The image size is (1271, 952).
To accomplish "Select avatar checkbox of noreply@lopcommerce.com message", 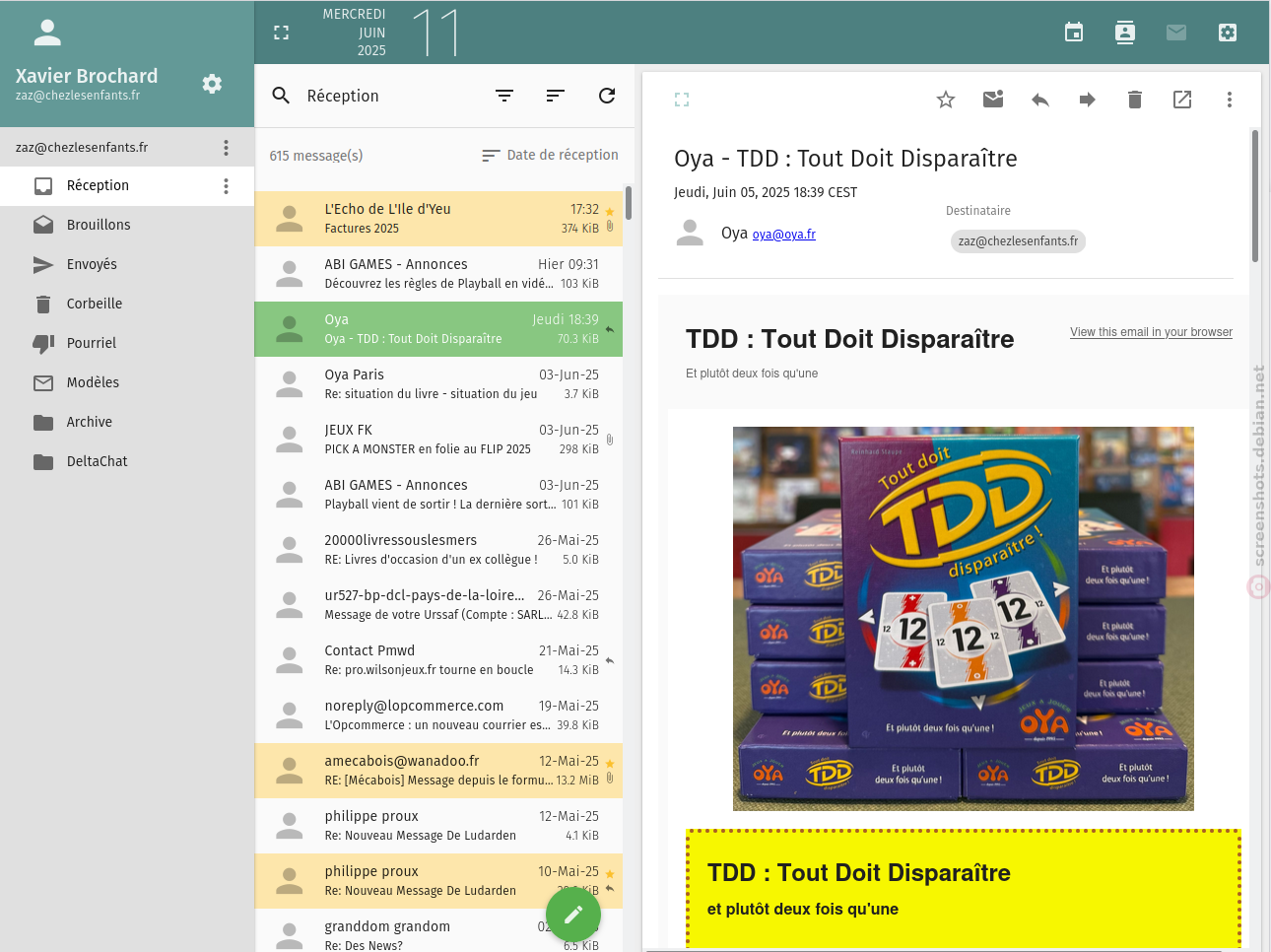I will pyautogui.click(x=290, y=715).
